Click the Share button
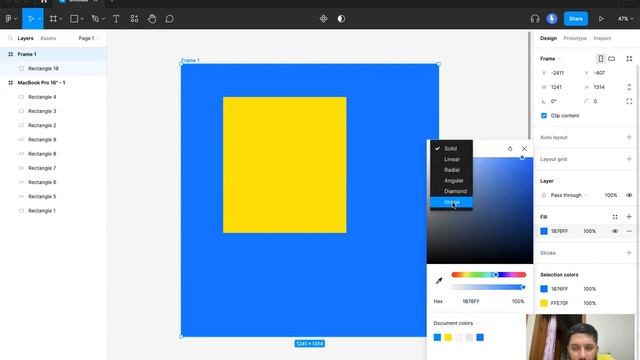 (576, 19)
